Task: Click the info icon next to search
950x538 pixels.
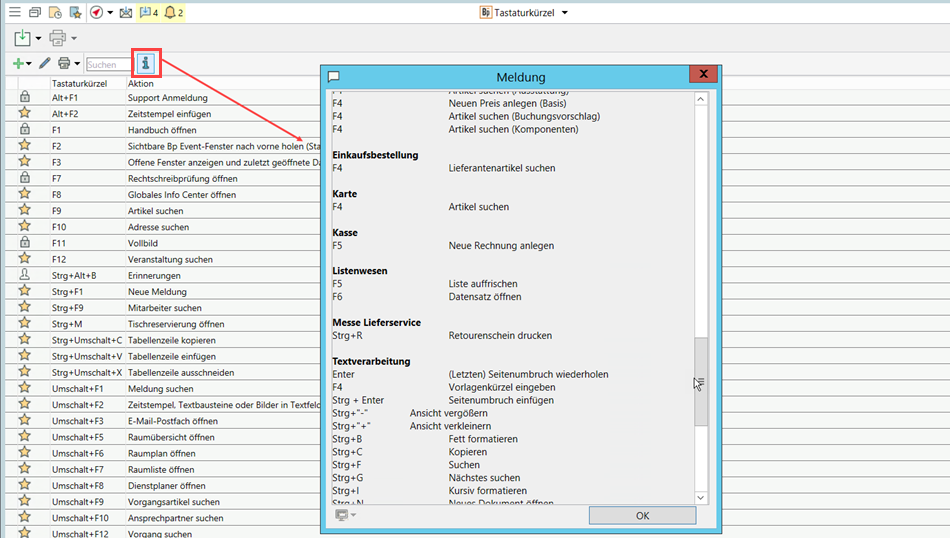Action: (x=146, y=63)
